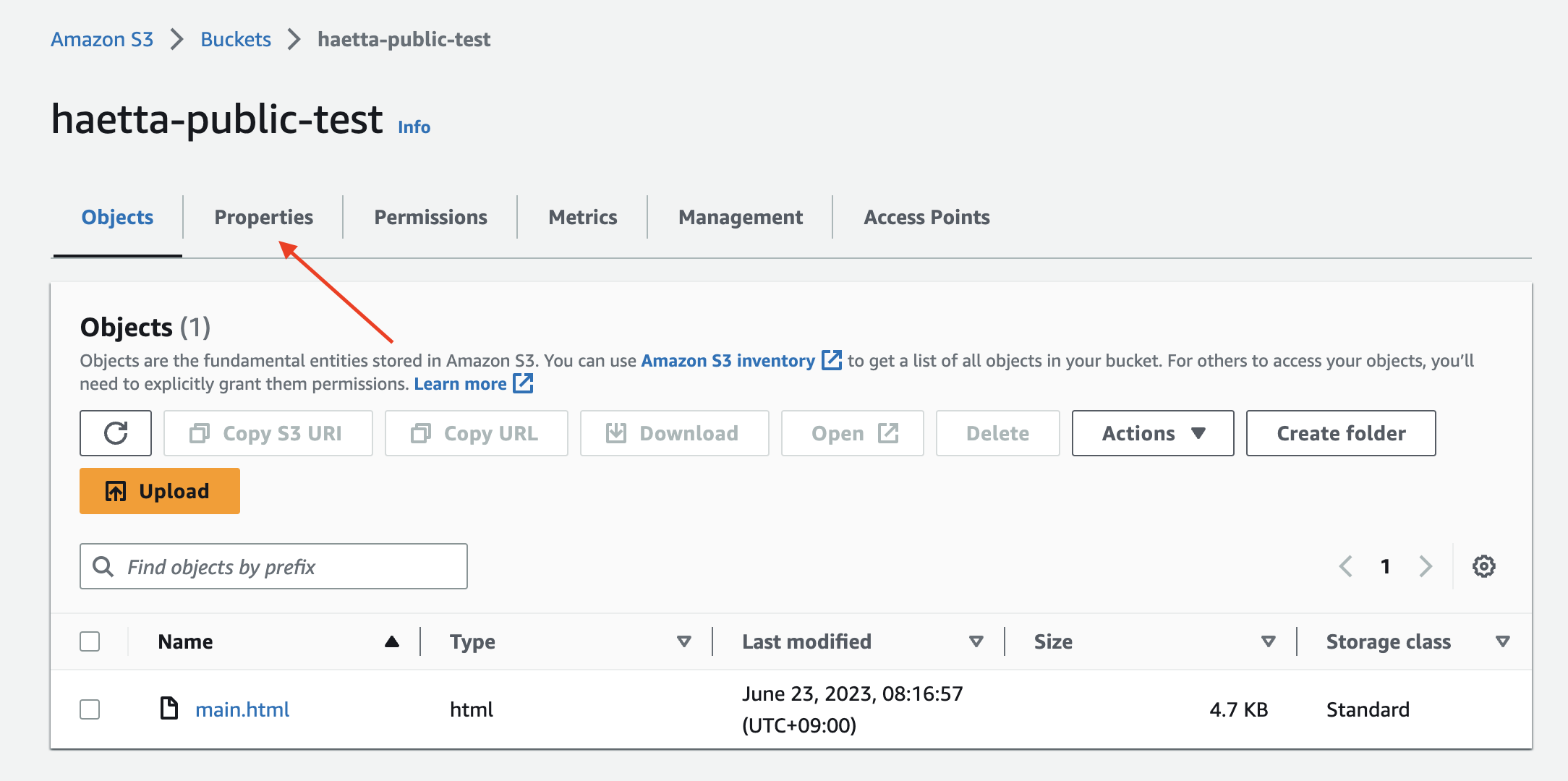This screenshot has height=781, width=1568.
Task: Go to the Buckets breadcrumb link
Action: 236,39
